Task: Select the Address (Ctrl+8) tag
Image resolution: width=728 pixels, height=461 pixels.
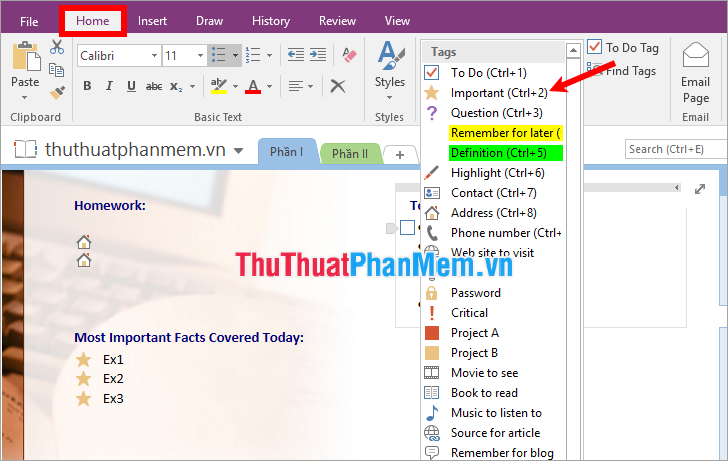Action: (494, 213)
